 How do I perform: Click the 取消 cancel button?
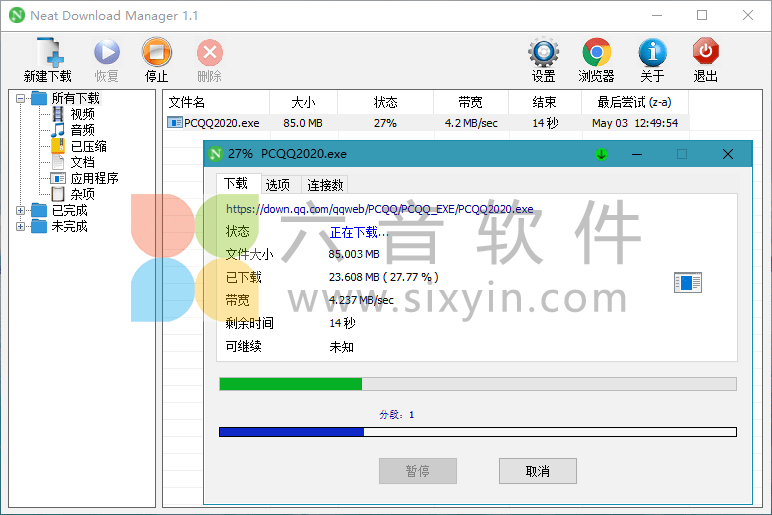pyautogui.click(x=538, y=471)
